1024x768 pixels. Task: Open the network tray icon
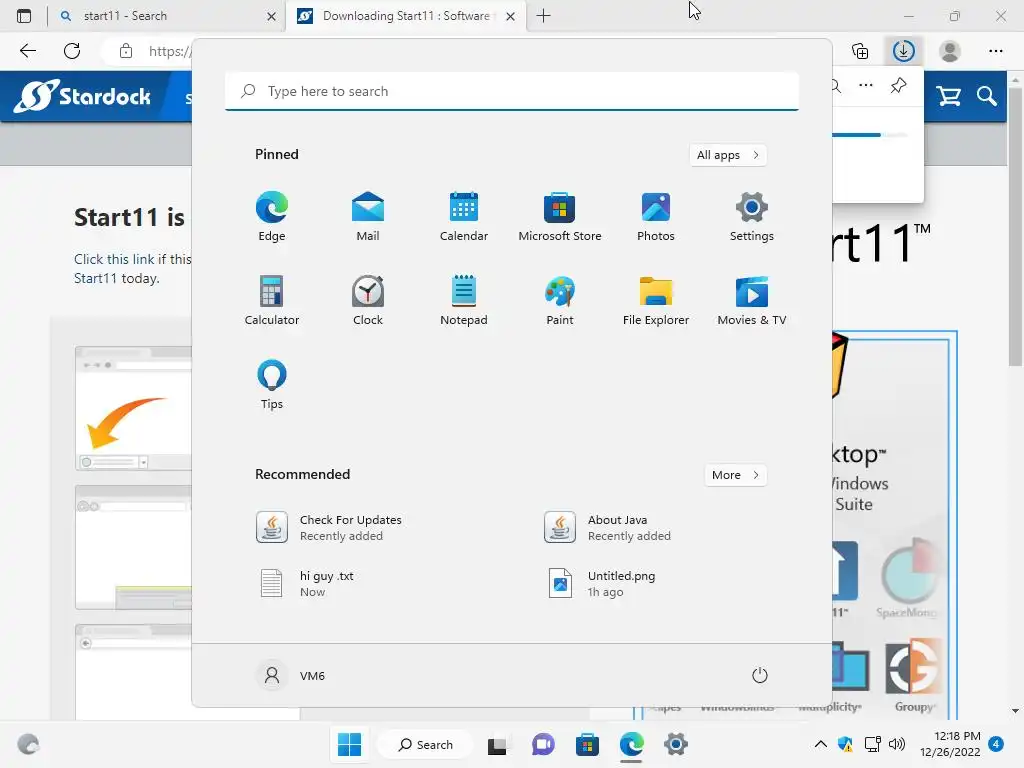pyautogui.click(x=872, y=744)
